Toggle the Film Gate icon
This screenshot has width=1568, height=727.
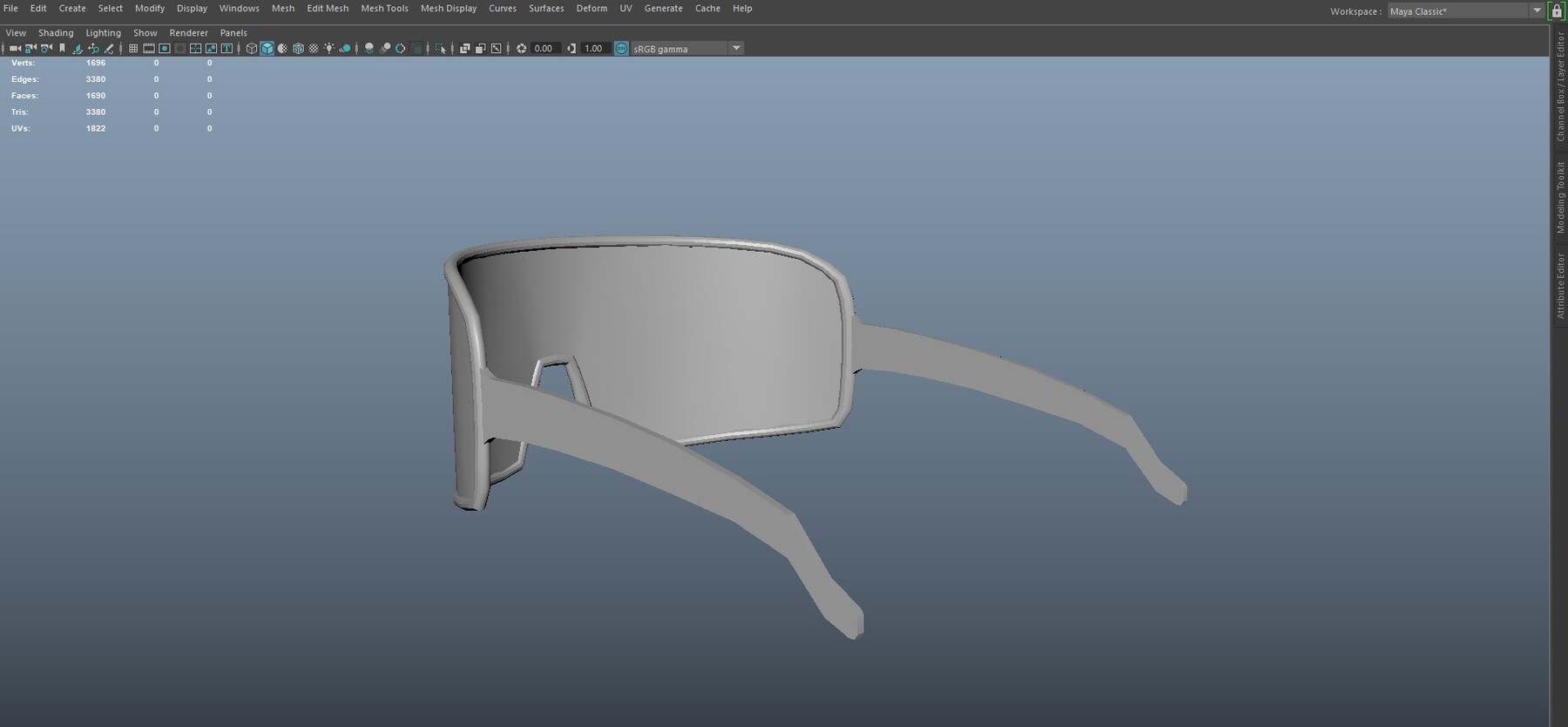point(149,48)
